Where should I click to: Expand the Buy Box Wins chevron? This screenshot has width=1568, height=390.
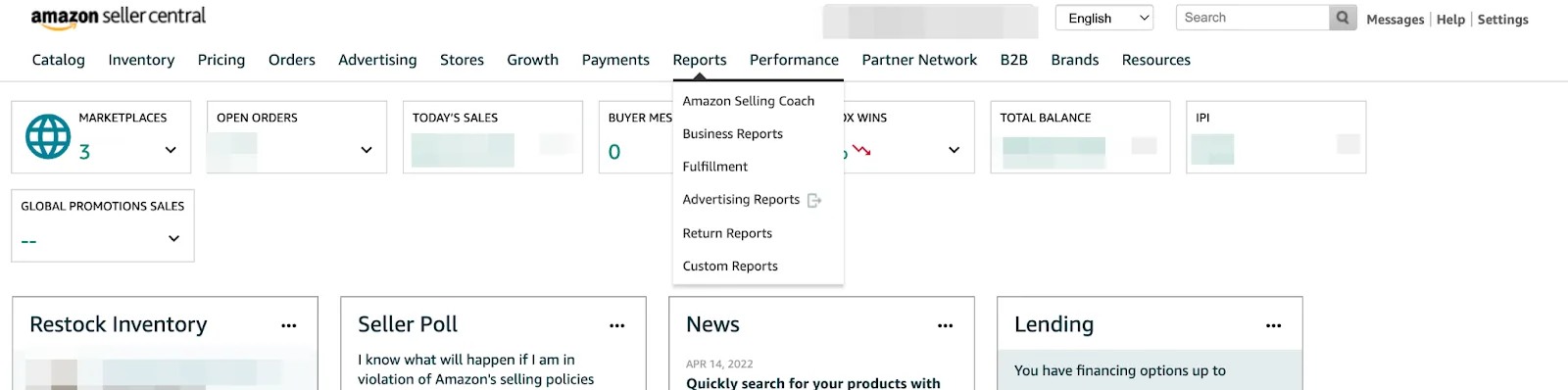click(954, 150)
